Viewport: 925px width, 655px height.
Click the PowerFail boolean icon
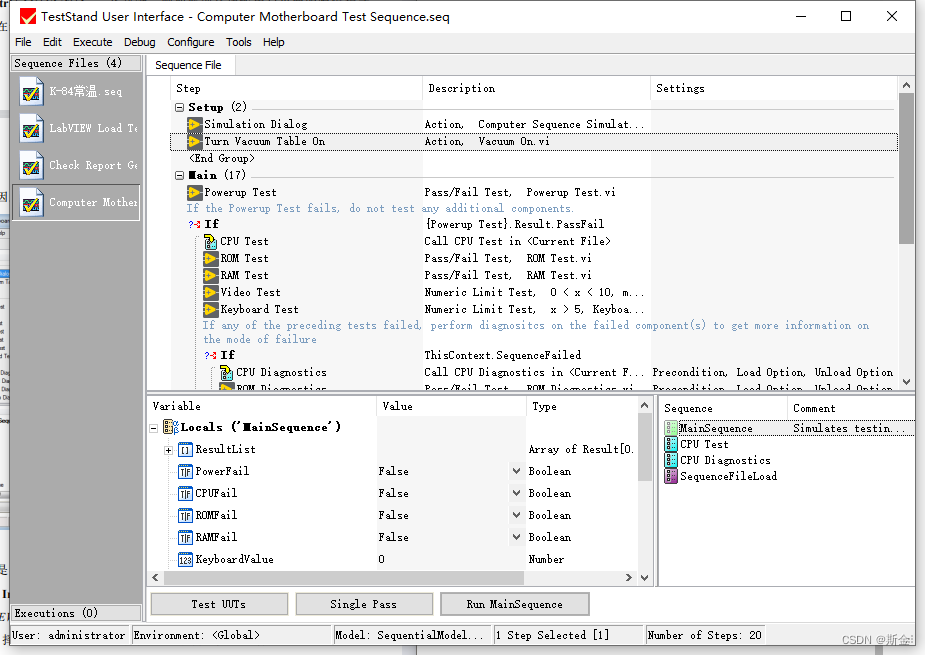(185, 471)
